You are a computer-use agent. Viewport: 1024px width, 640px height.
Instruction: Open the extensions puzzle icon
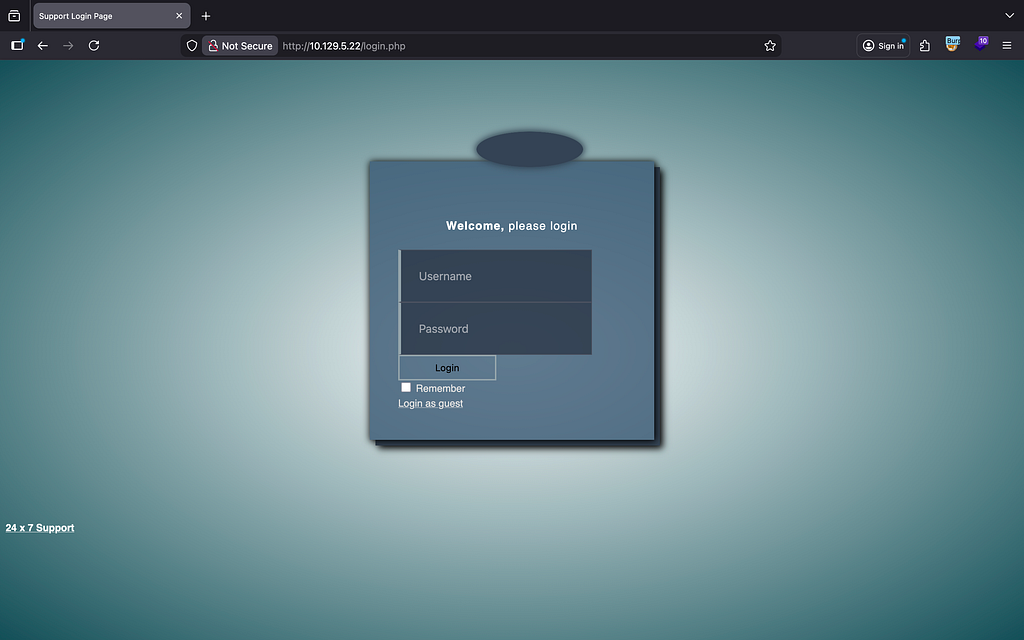coord(925,46)
